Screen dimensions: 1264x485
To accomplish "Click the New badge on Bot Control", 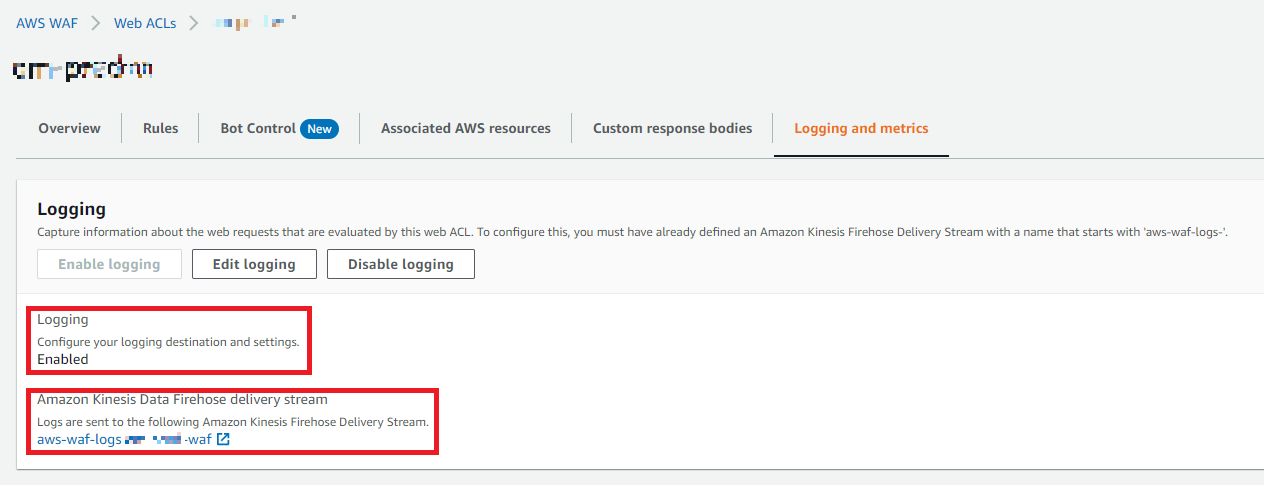I will click(x=319, y=129).
